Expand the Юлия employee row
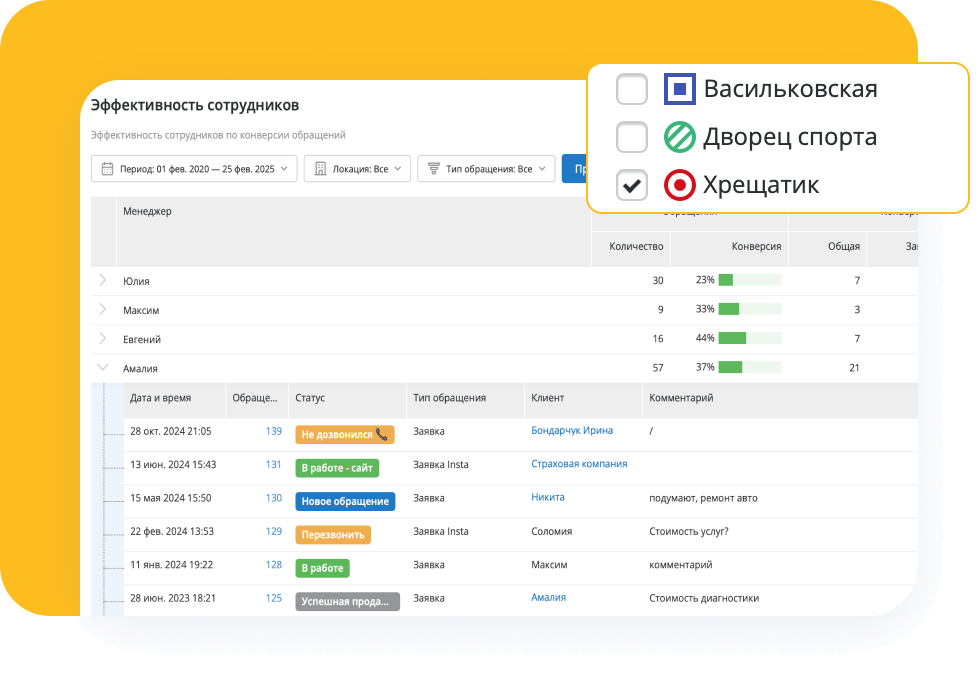 tap(103, 281)
